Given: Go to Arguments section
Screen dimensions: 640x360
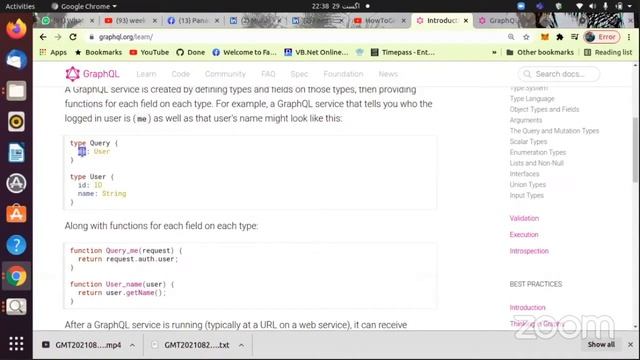Looking at the screenshot, I should pos(526,120).
